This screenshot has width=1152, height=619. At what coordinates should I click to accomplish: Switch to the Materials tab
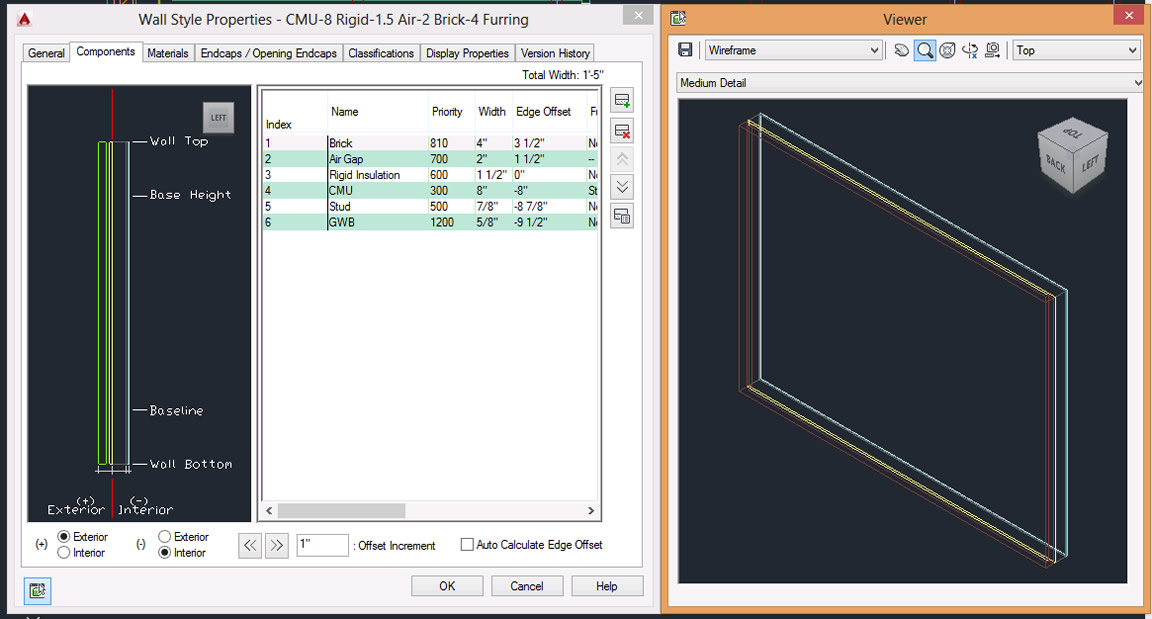pos(168,53)
